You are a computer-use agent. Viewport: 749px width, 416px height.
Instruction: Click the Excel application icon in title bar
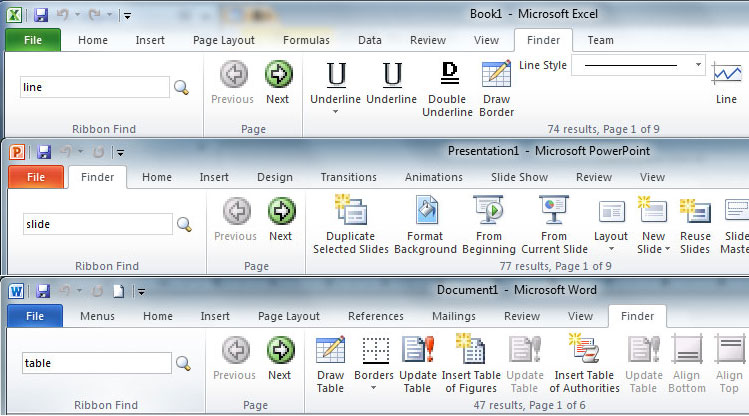coord(14,15)
